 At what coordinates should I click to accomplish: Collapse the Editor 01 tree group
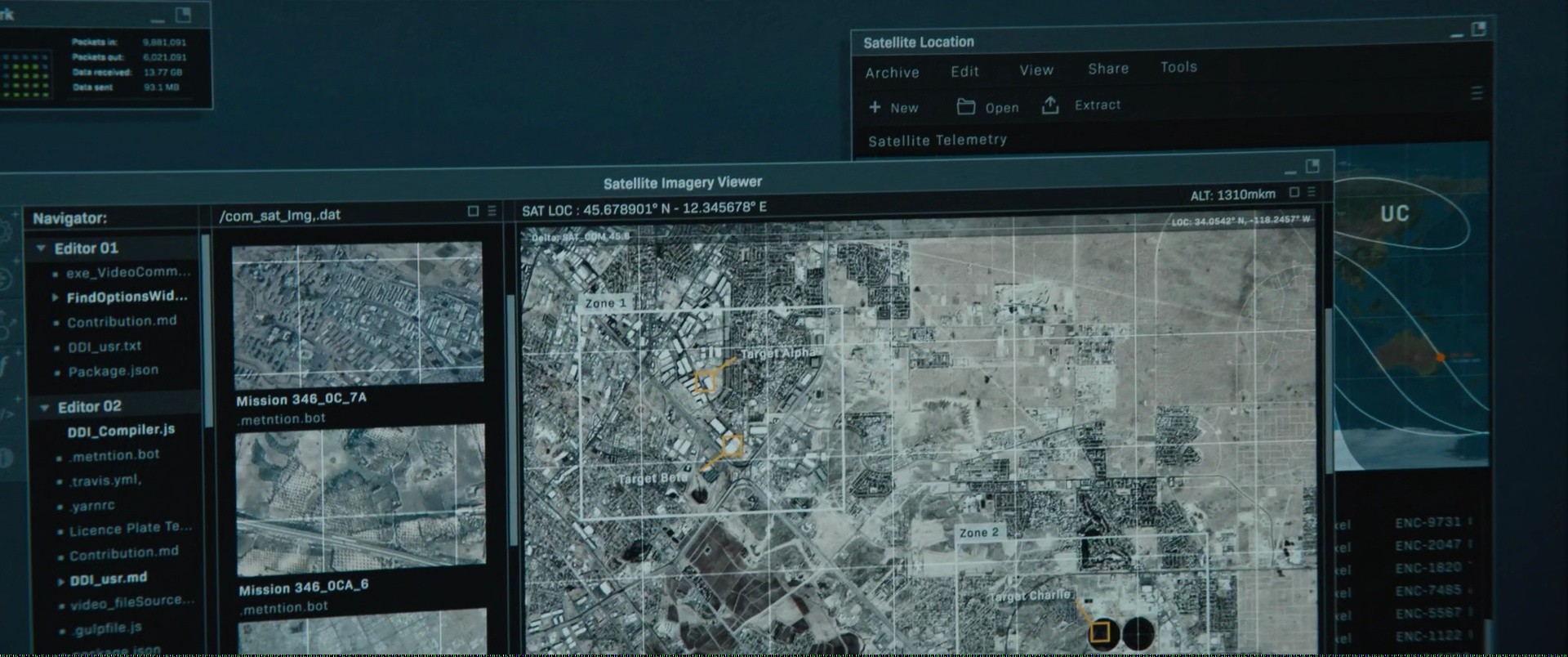[40, 248]
